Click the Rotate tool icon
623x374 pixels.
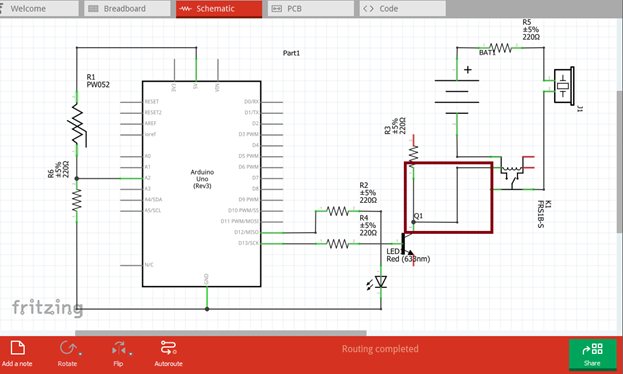[x=68, y=349]
